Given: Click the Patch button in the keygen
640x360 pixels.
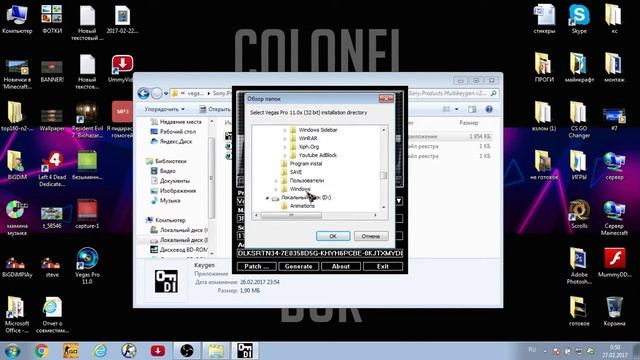Looking at the screenshot, I should 256,267.
